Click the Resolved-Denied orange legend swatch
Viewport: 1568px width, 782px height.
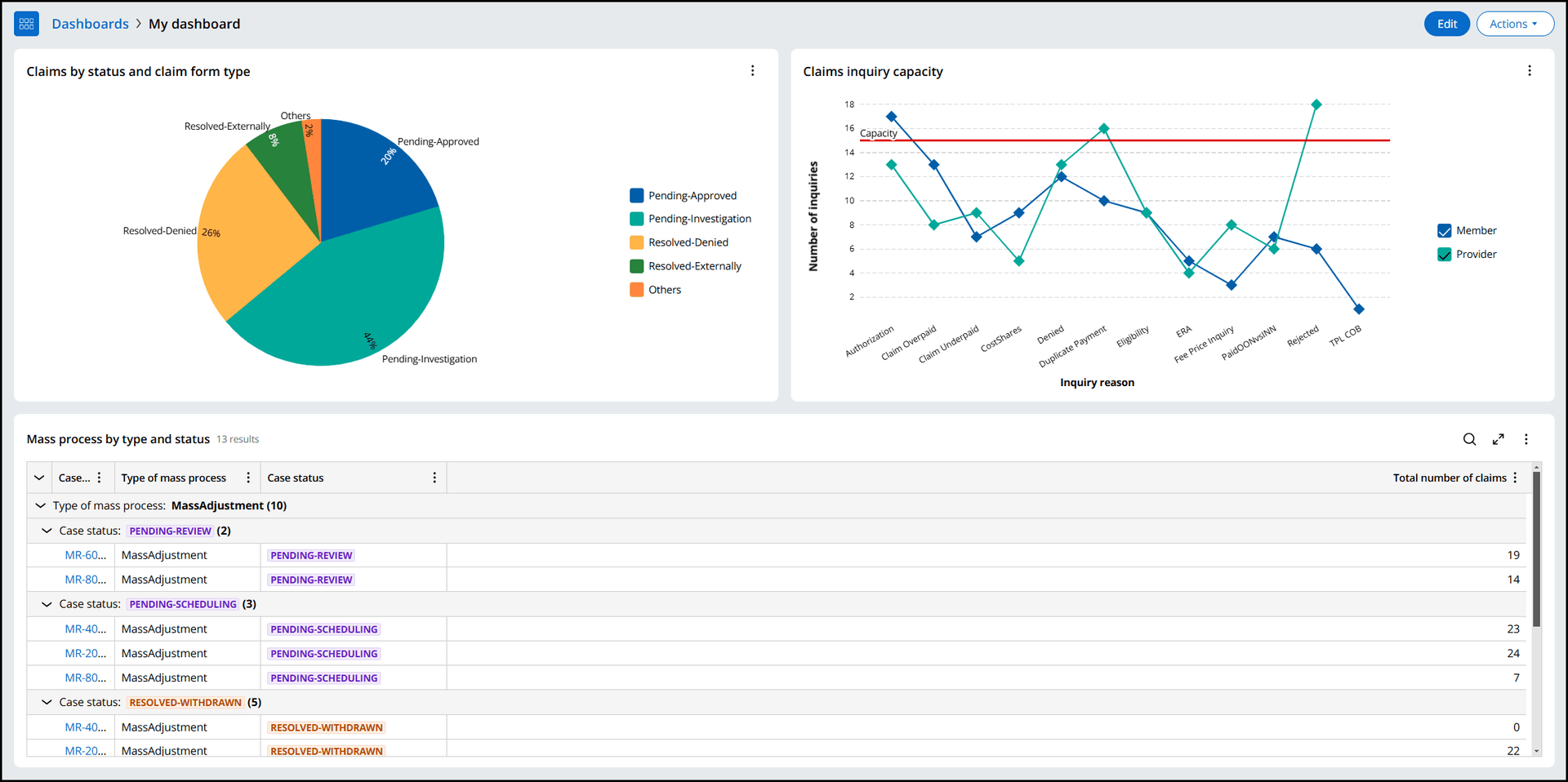[x=636, y=242]
